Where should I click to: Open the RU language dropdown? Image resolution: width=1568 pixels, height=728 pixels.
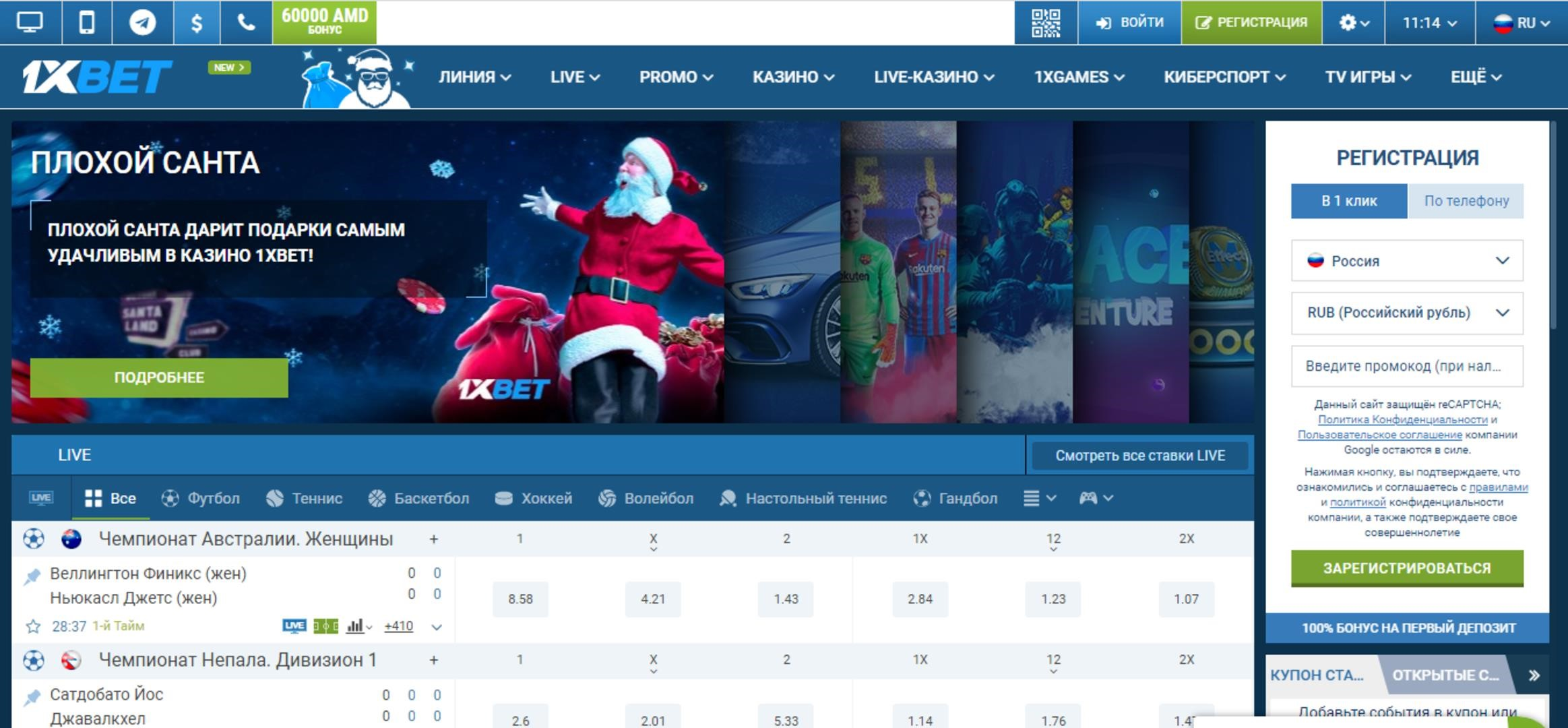(x=1522, y=22)
